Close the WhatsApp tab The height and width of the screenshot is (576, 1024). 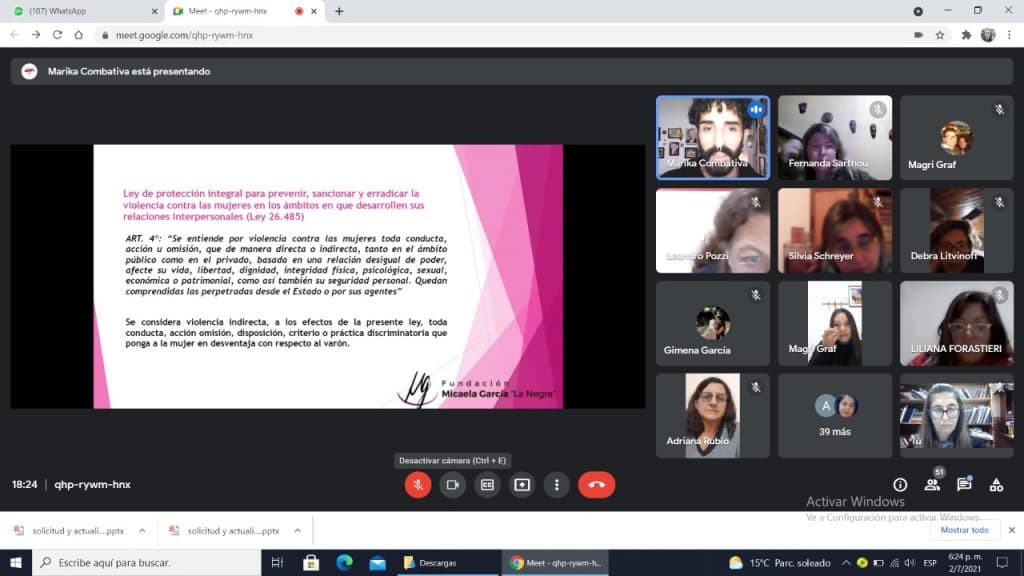[x=155, y=11]
